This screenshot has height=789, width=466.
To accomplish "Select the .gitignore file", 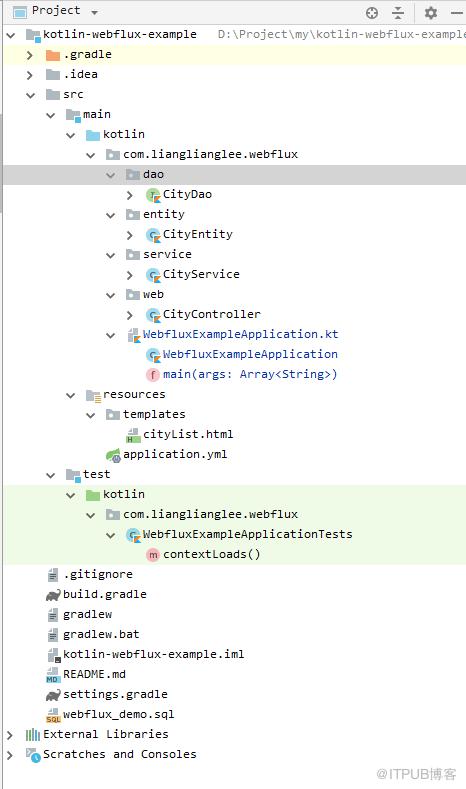I will point(98,574).
